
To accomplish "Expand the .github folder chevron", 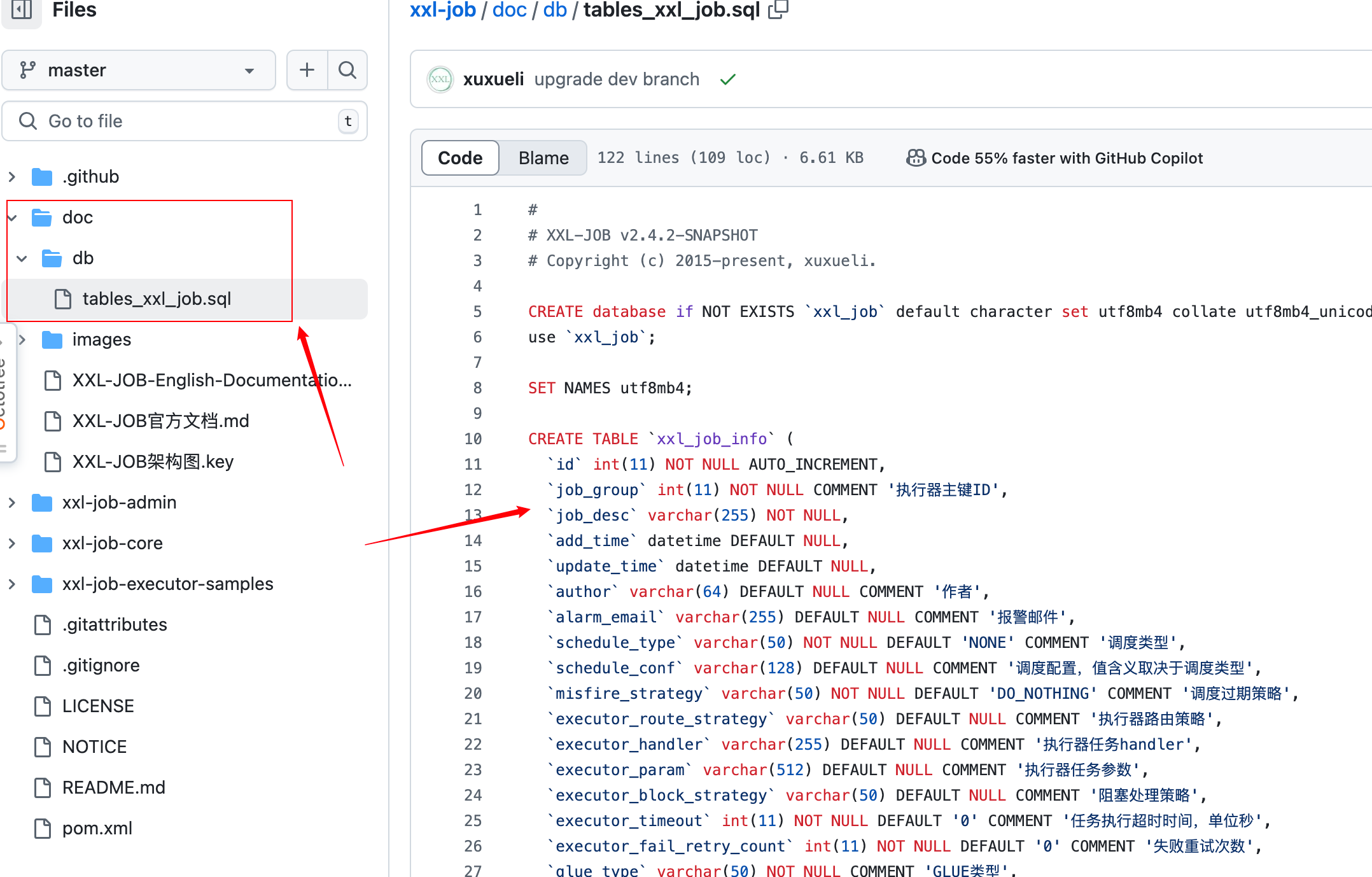I will pyautogui.click(x=11, y=177).
